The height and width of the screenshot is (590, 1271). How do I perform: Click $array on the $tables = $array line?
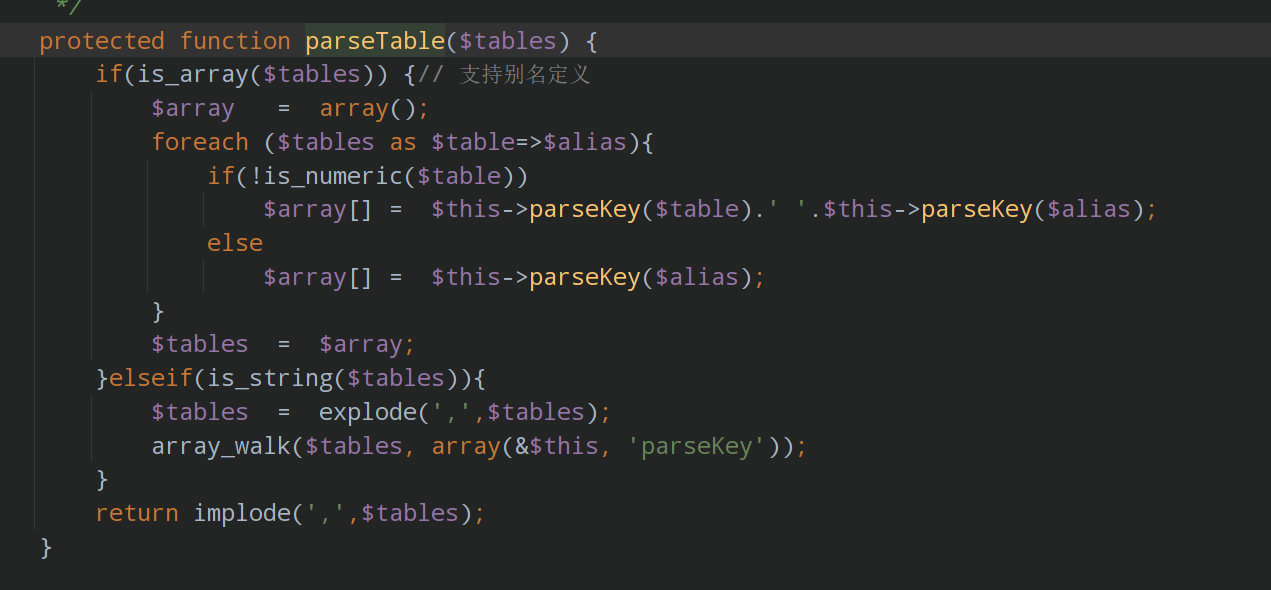click(361, 344)
